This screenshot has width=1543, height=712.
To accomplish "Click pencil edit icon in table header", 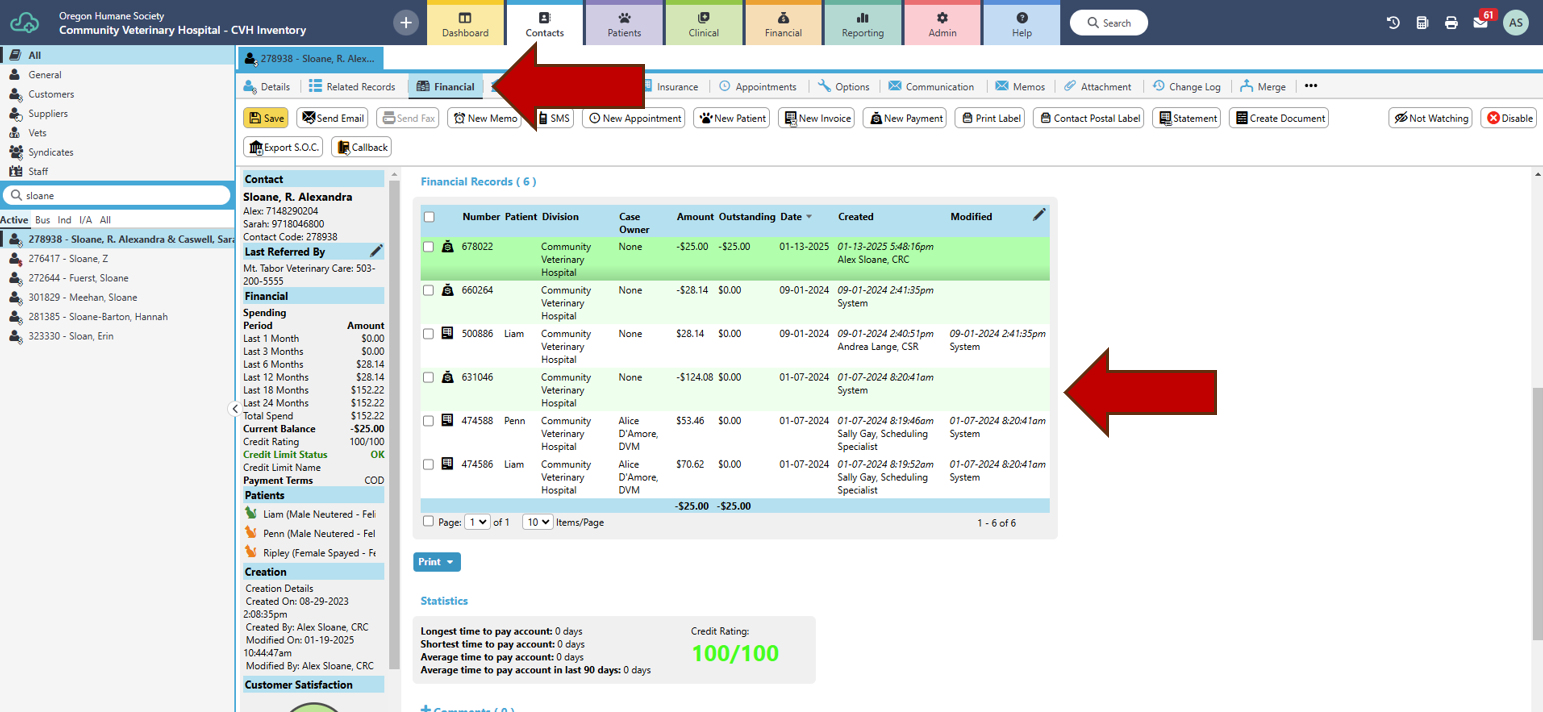I will point(1039,214).
